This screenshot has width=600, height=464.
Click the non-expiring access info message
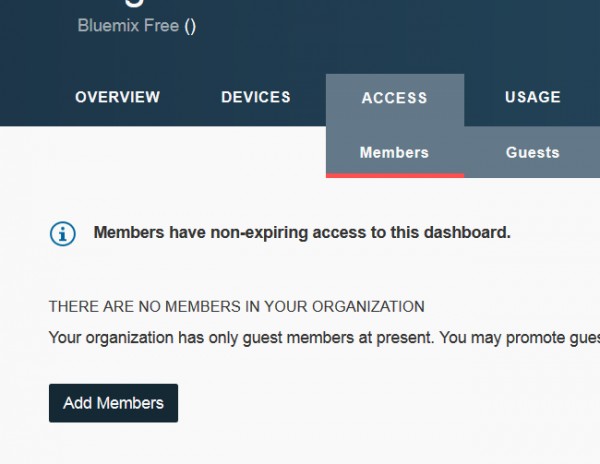tap(302, 233)
